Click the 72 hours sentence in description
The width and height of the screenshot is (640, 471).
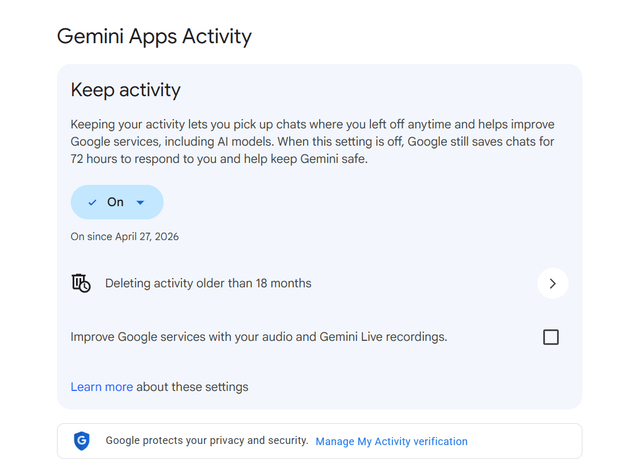[x=219, y=159]
